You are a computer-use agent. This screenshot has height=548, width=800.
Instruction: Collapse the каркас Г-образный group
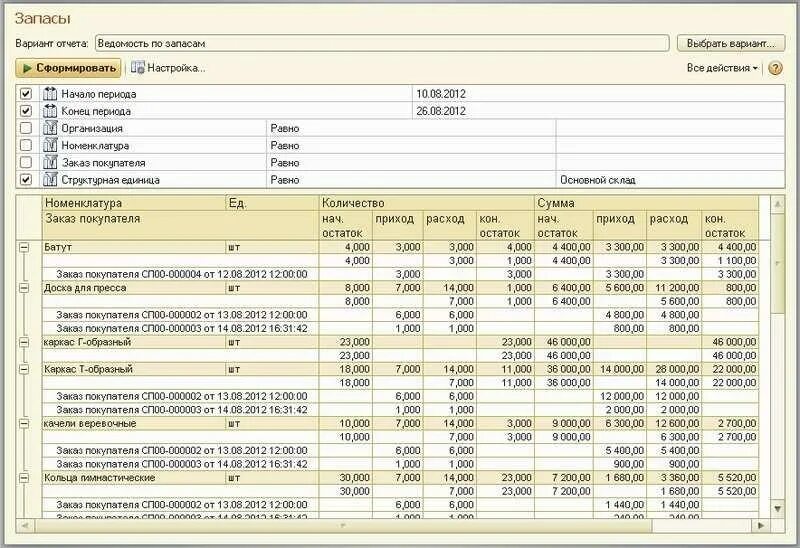(x=24, y=342)
